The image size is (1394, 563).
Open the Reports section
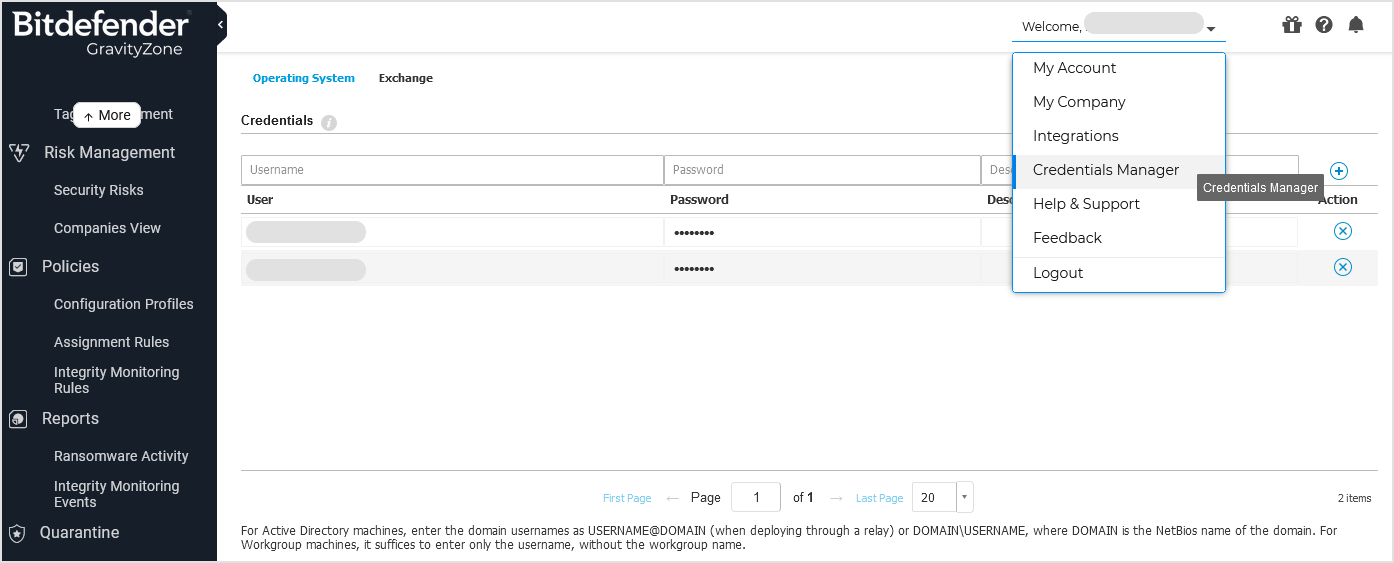[70, 419]
